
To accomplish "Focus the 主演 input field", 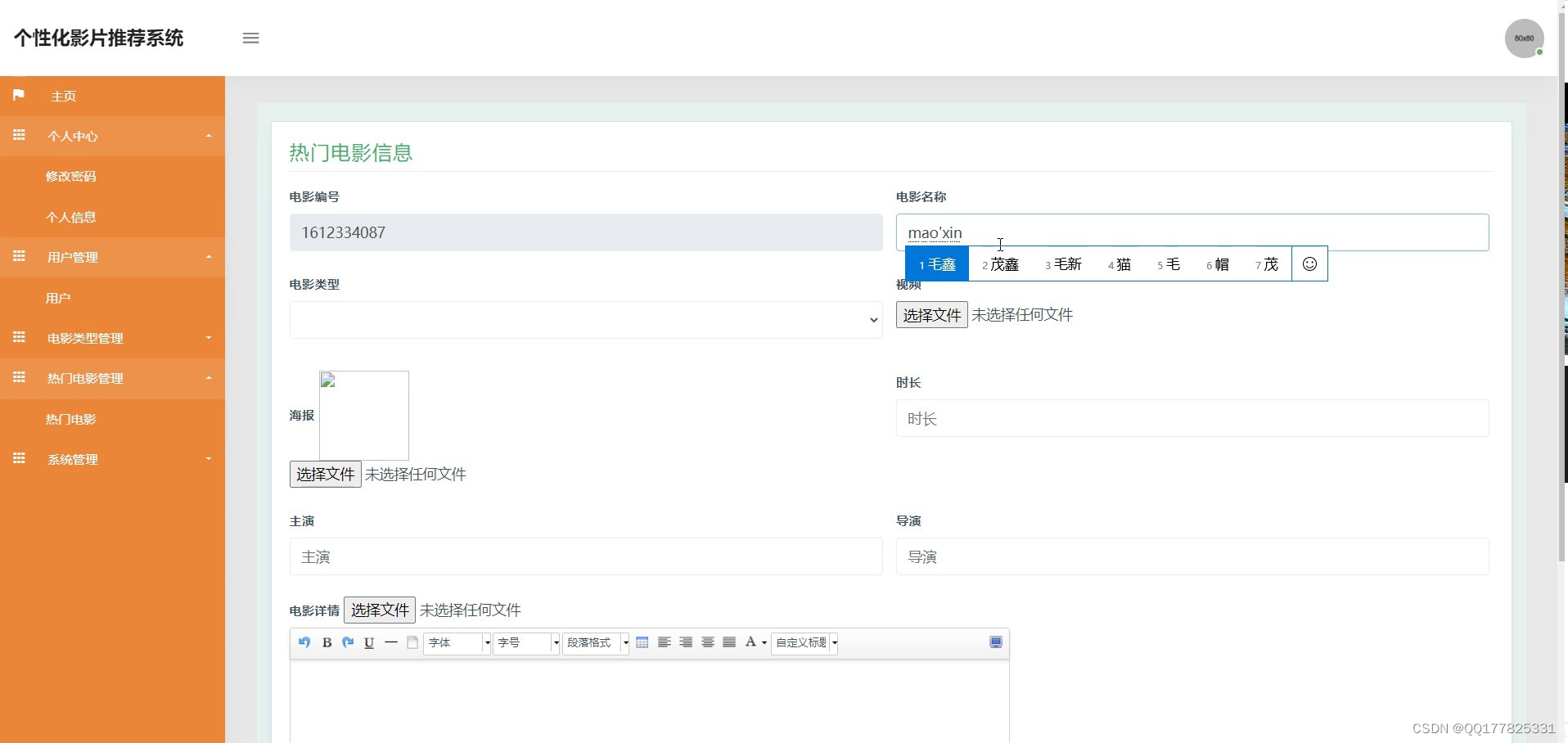I will [x=586, y=556].
